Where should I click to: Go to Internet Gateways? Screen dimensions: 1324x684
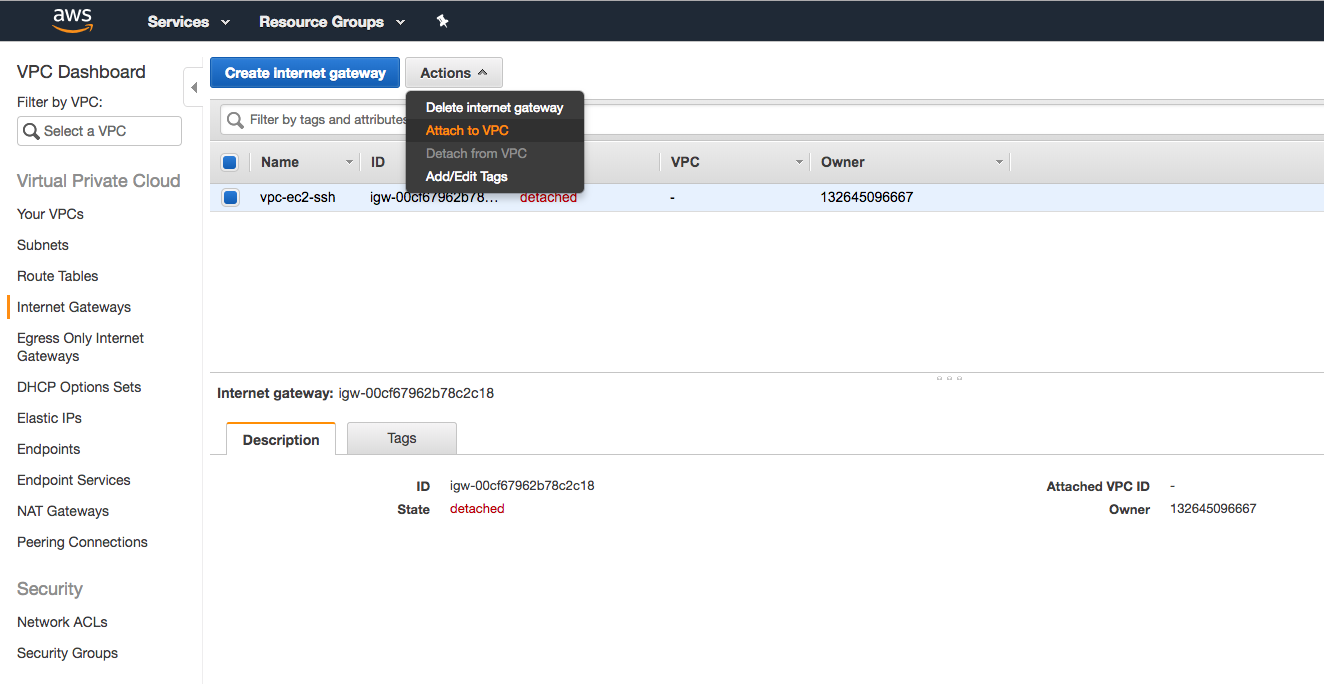tap(74, 307)
